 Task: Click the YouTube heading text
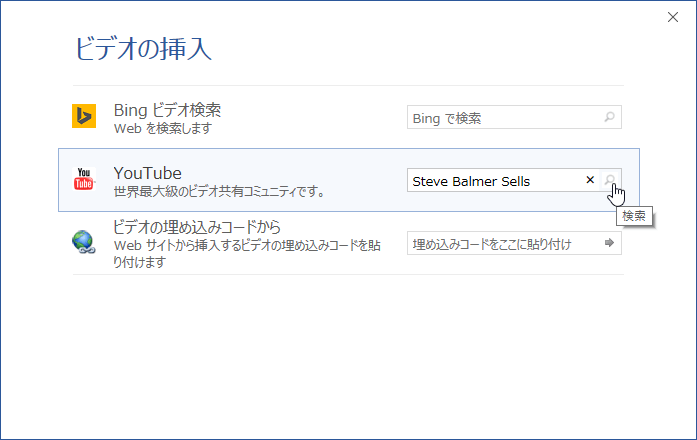click(147, 172)
